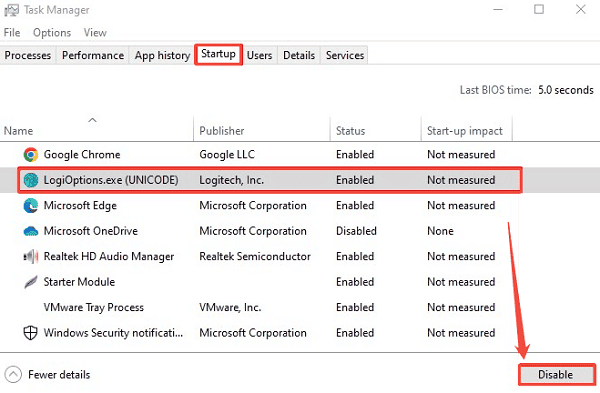Click the Microsoft Edge icon
This screenshot has width=600, height=393.
[x=31, y=205]
